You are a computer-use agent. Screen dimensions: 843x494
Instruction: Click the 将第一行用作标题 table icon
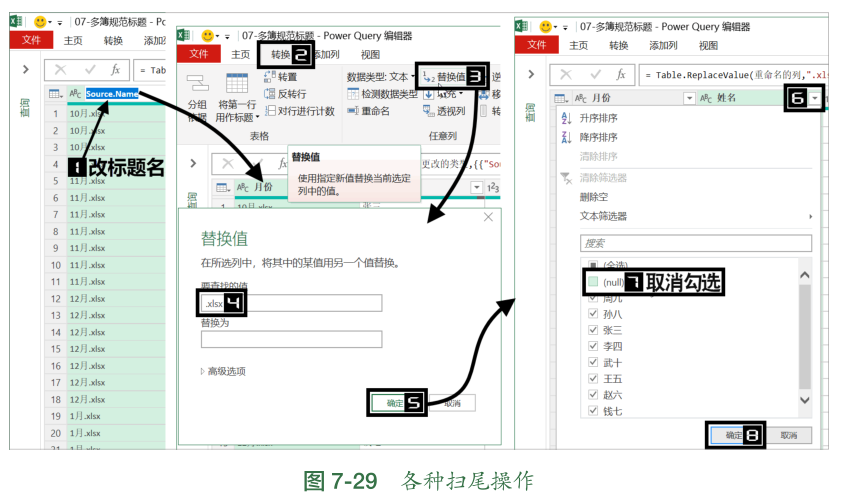click(x=237, y=83)
